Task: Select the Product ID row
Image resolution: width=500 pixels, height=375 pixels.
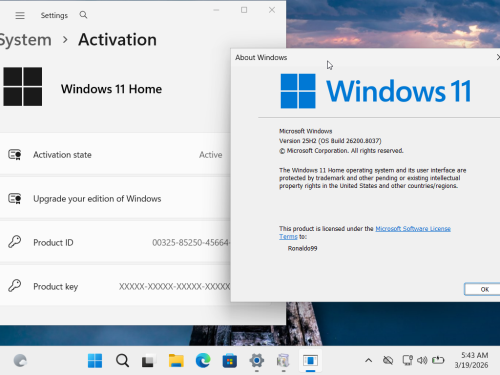Action: [x=115, y=243]
